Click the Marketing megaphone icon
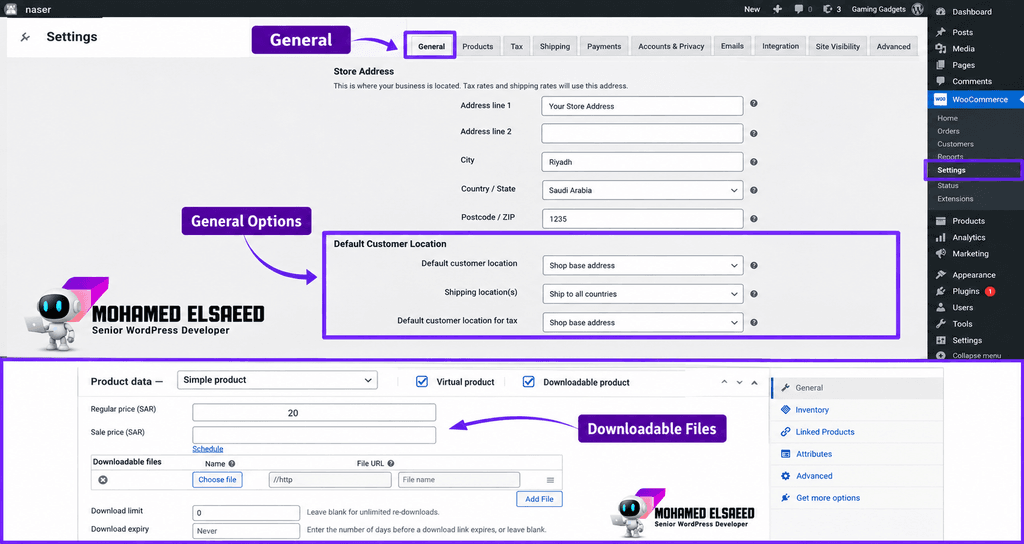This screenshot has height=544, width=1024. point(940,253)
